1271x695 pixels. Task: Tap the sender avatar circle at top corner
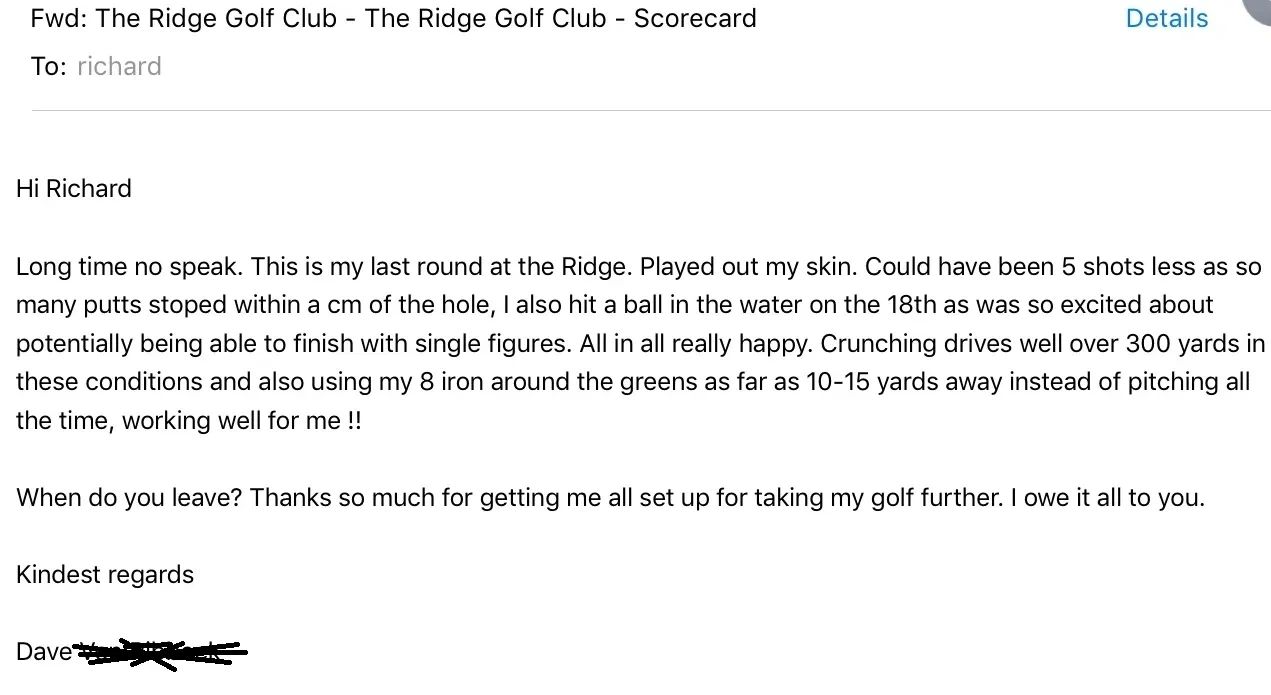(x=1258, y=8)
